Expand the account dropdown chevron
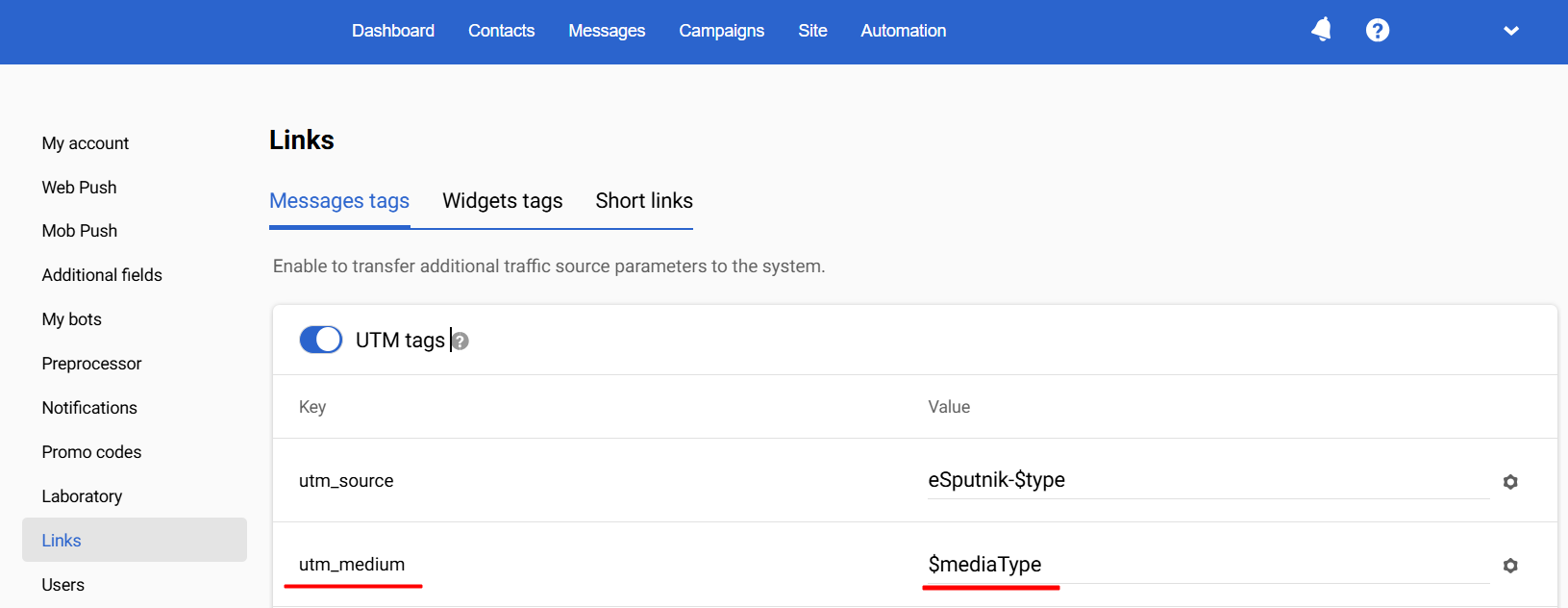Screen dimensions: 1568x608 click(1511, 31)
